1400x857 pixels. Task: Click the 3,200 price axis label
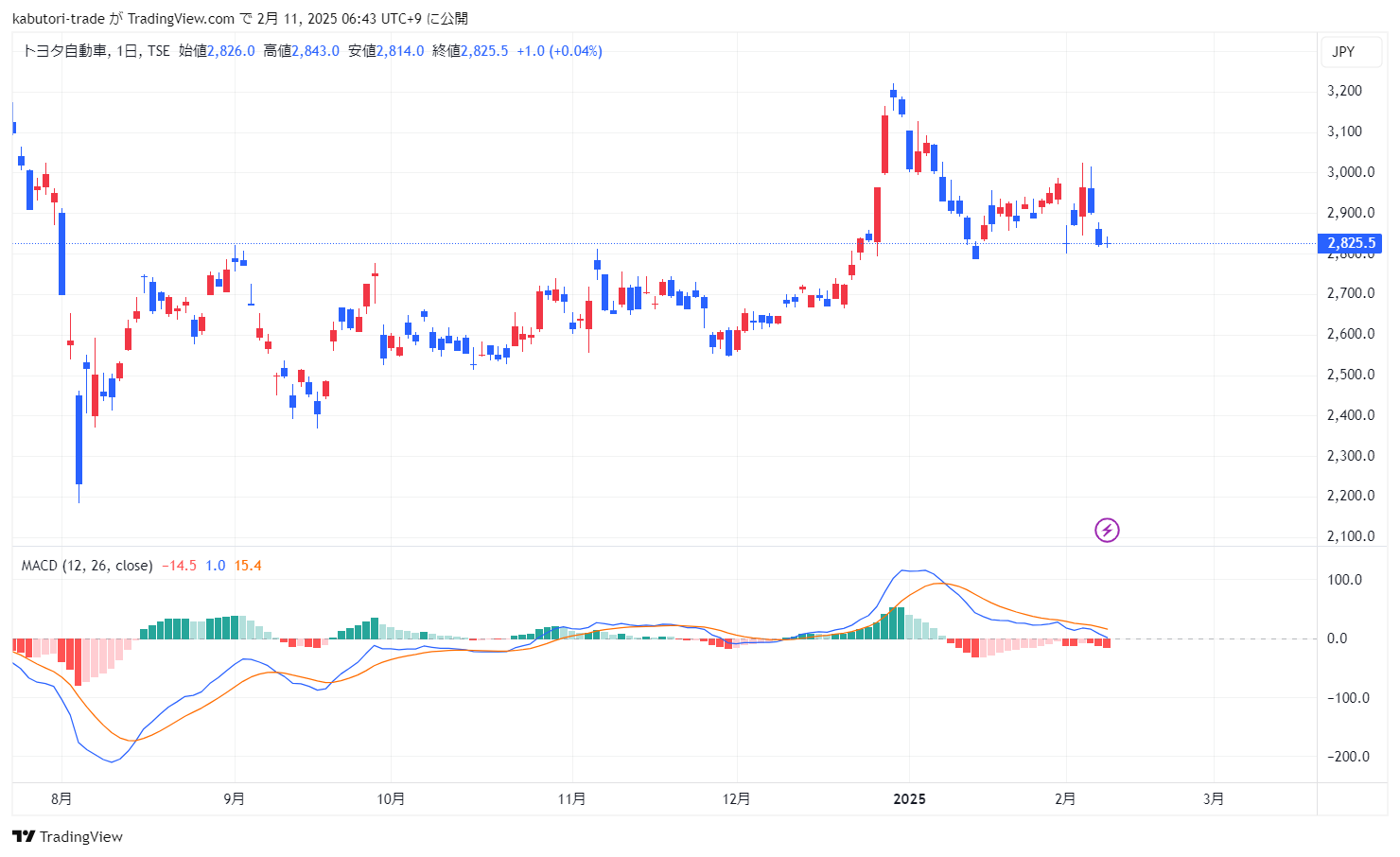tap(1345, 91)
